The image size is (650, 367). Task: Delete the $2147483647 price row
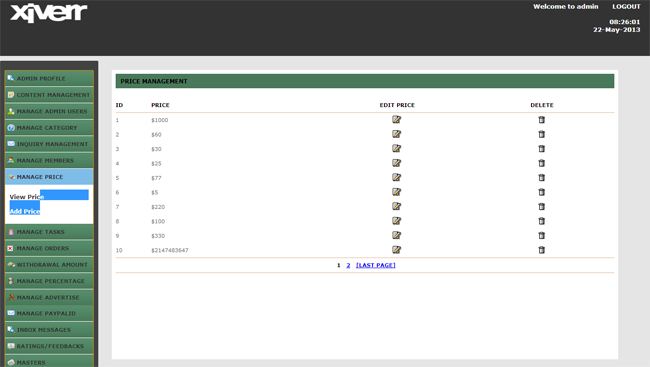[541, 250]
